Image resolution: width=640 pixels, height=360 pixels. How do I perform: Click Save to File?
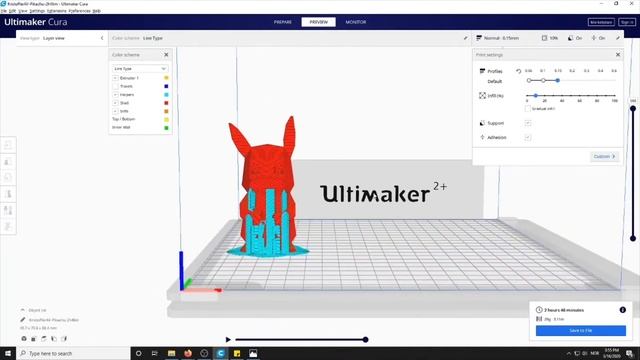[580, 331]
